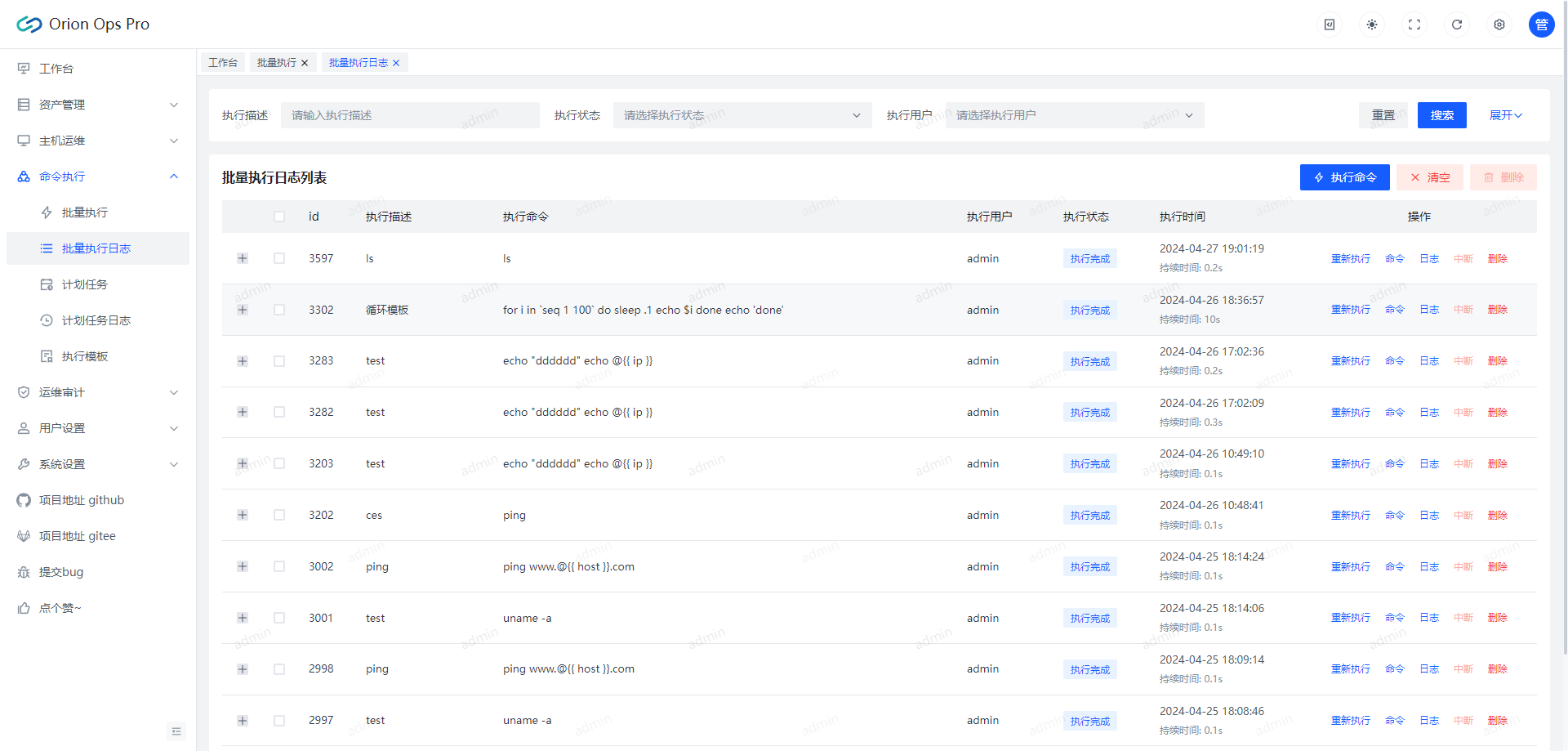Open 批量执行日志 in the sidebar
Viewport: 1568px width, 751px height.
point(98,248)
